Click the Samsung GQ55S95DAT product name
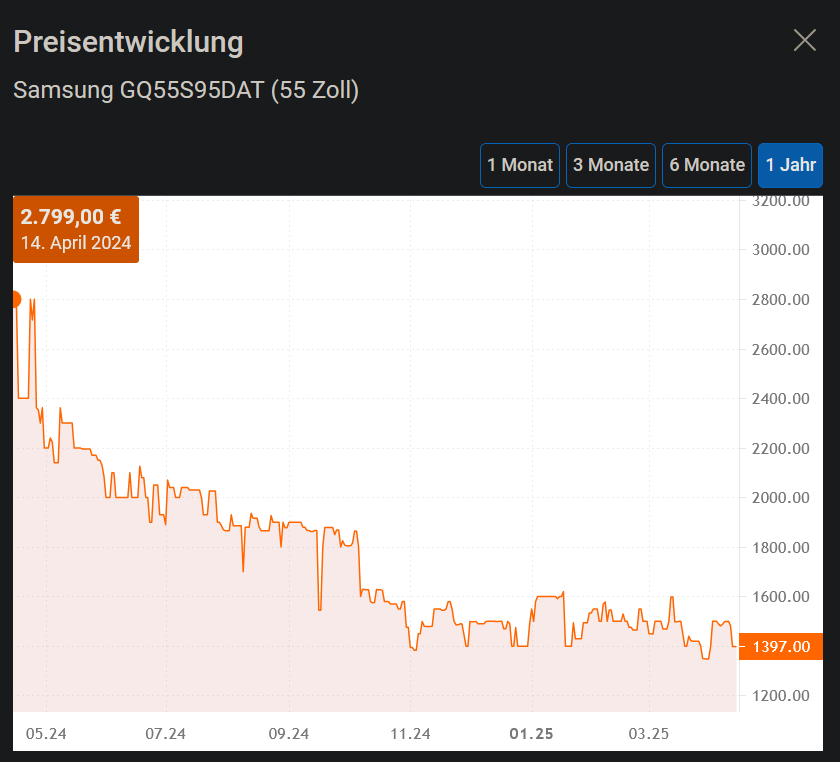The width and height of the screenshot is (840, 762). [x=186, y=90]
